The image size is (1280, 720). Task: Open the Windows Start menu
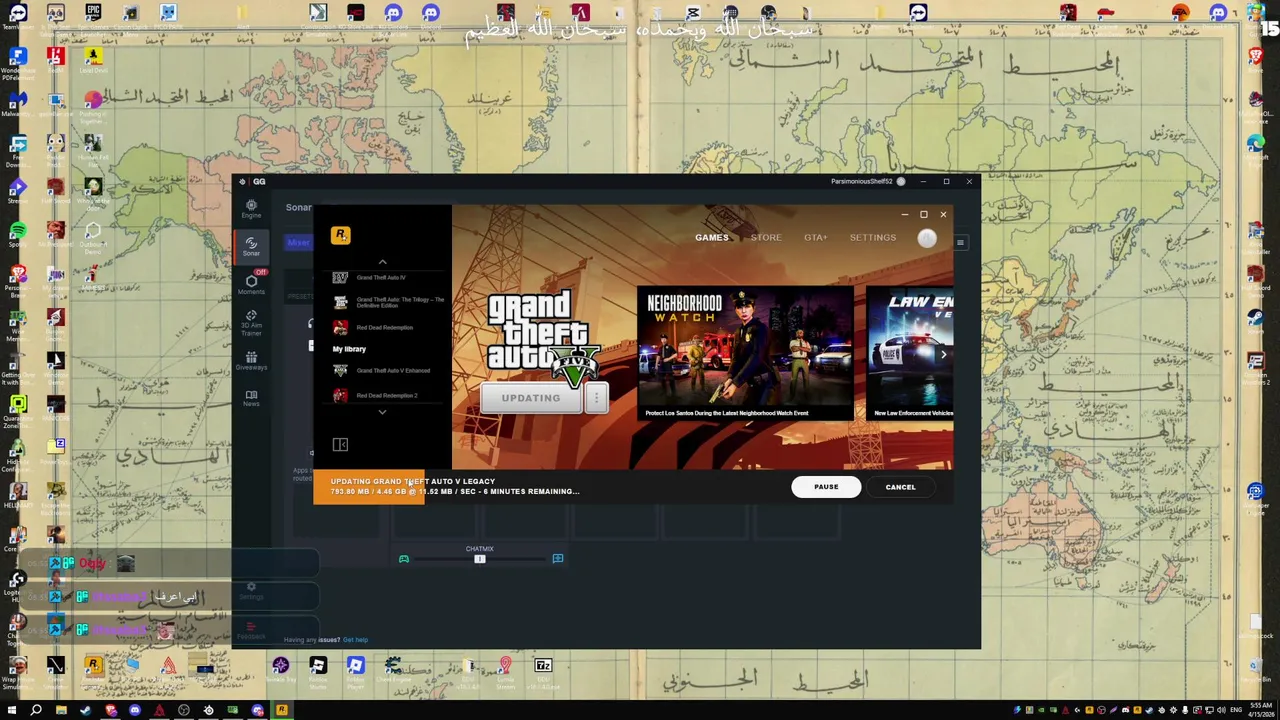[x=13, y=710]
